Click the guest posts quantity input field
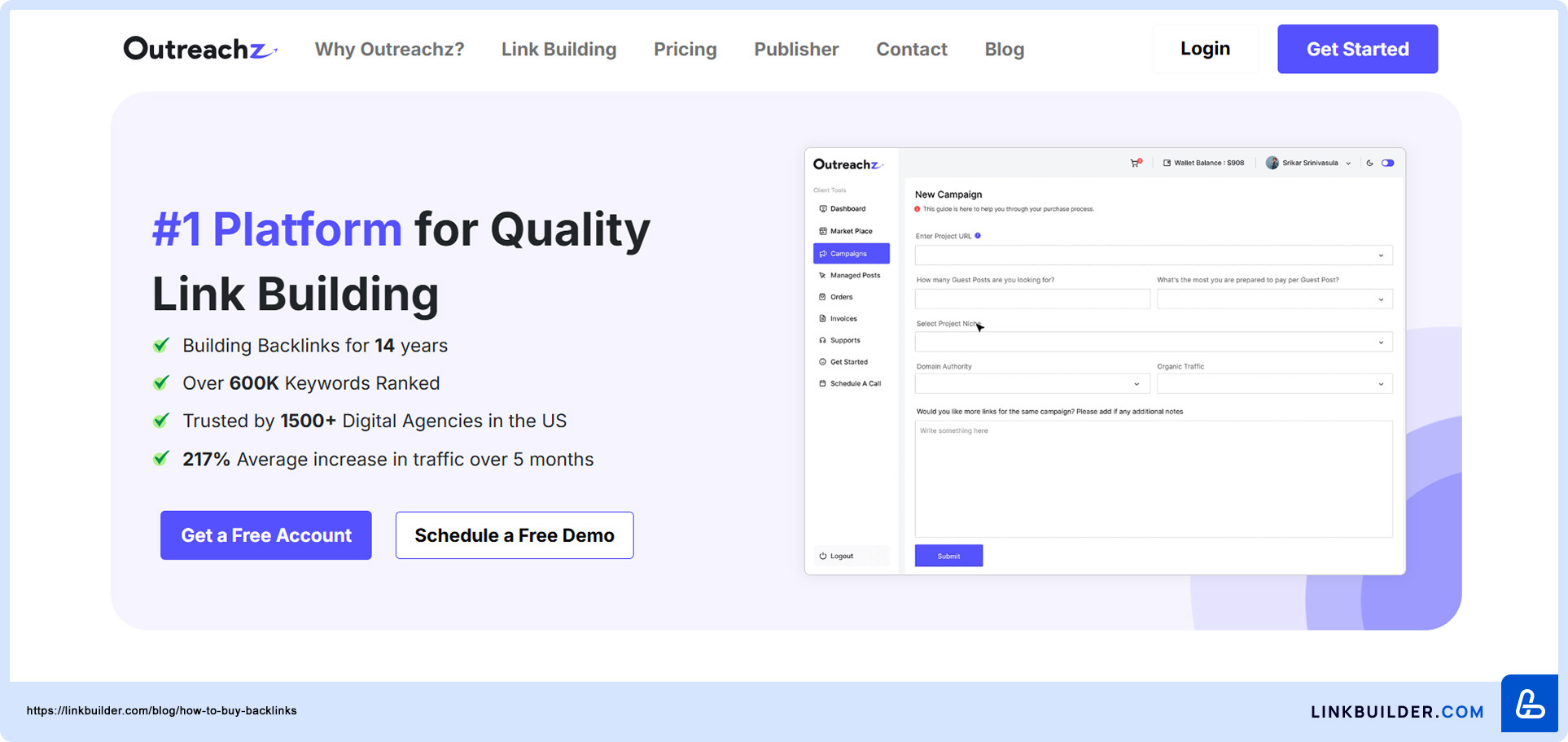This screenshot has width=1568, height=742. click(x=1032, y=299)
